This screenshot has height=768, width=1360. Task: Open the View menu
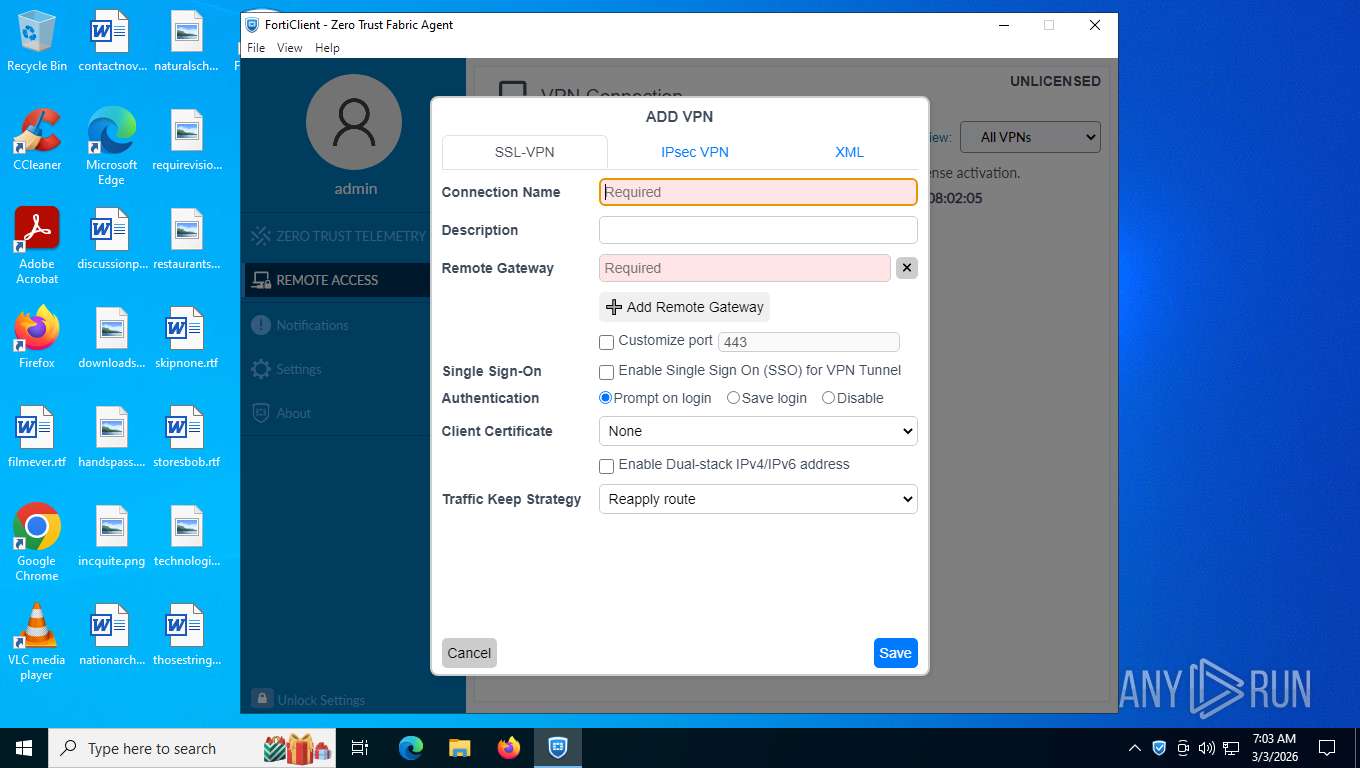[289, 47]
